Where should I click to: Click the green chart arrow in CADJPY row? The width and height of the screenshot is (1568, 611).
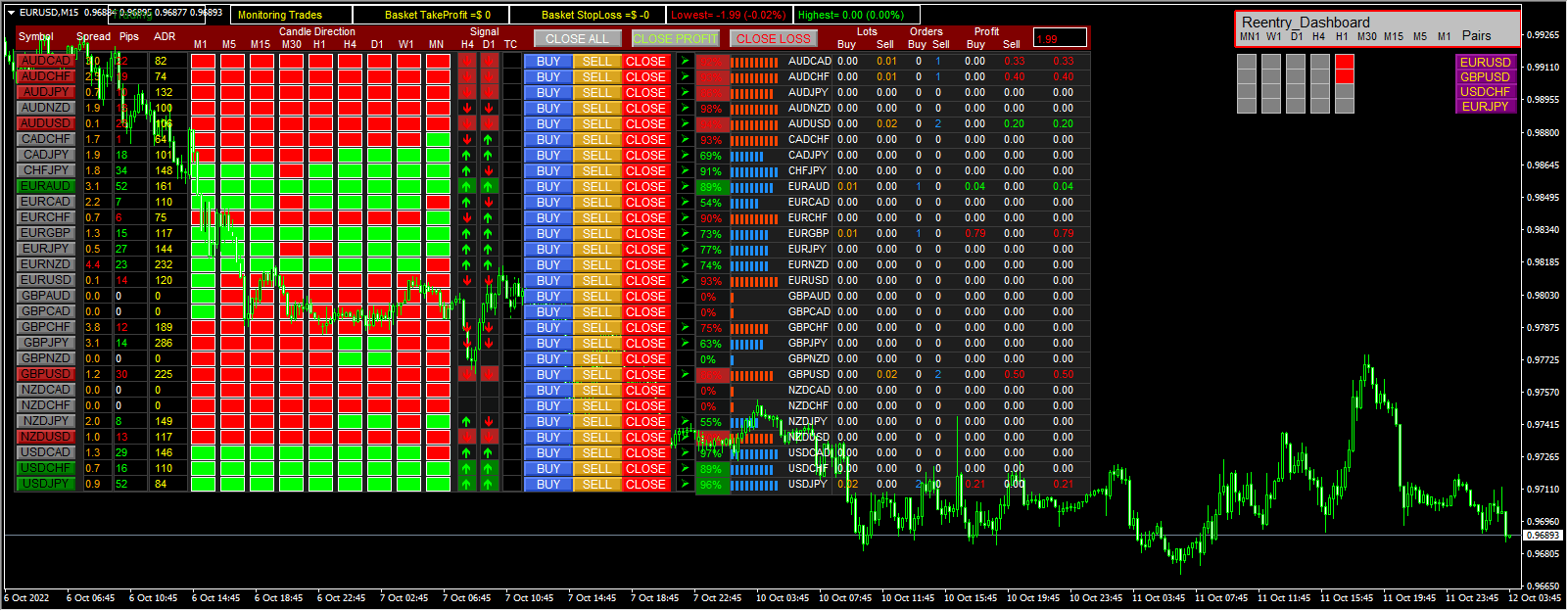tap(685, 155)
